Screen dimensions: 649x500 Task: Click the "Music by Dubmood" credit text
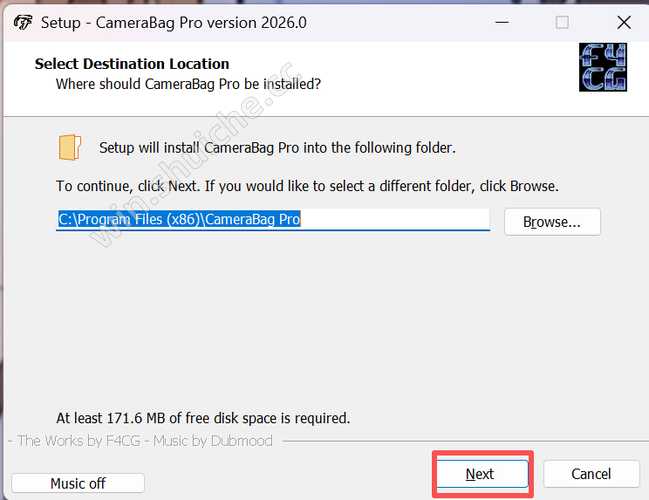pyautogui.click(x=218, y=441)
